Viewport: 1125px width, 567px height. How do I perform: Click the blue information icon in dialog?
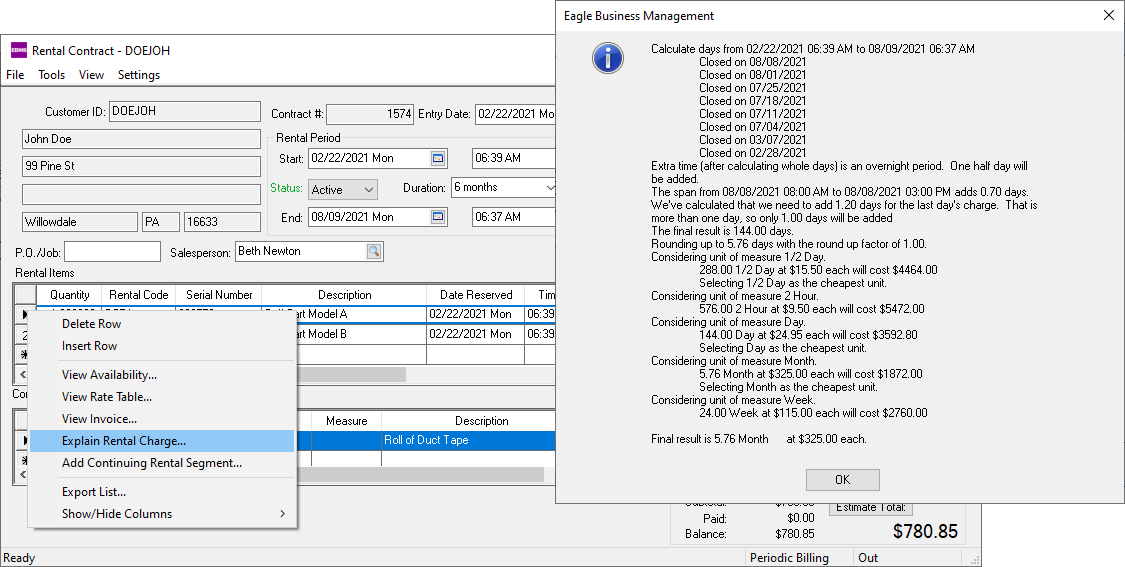pyautogui.click(x=608, y=58)
